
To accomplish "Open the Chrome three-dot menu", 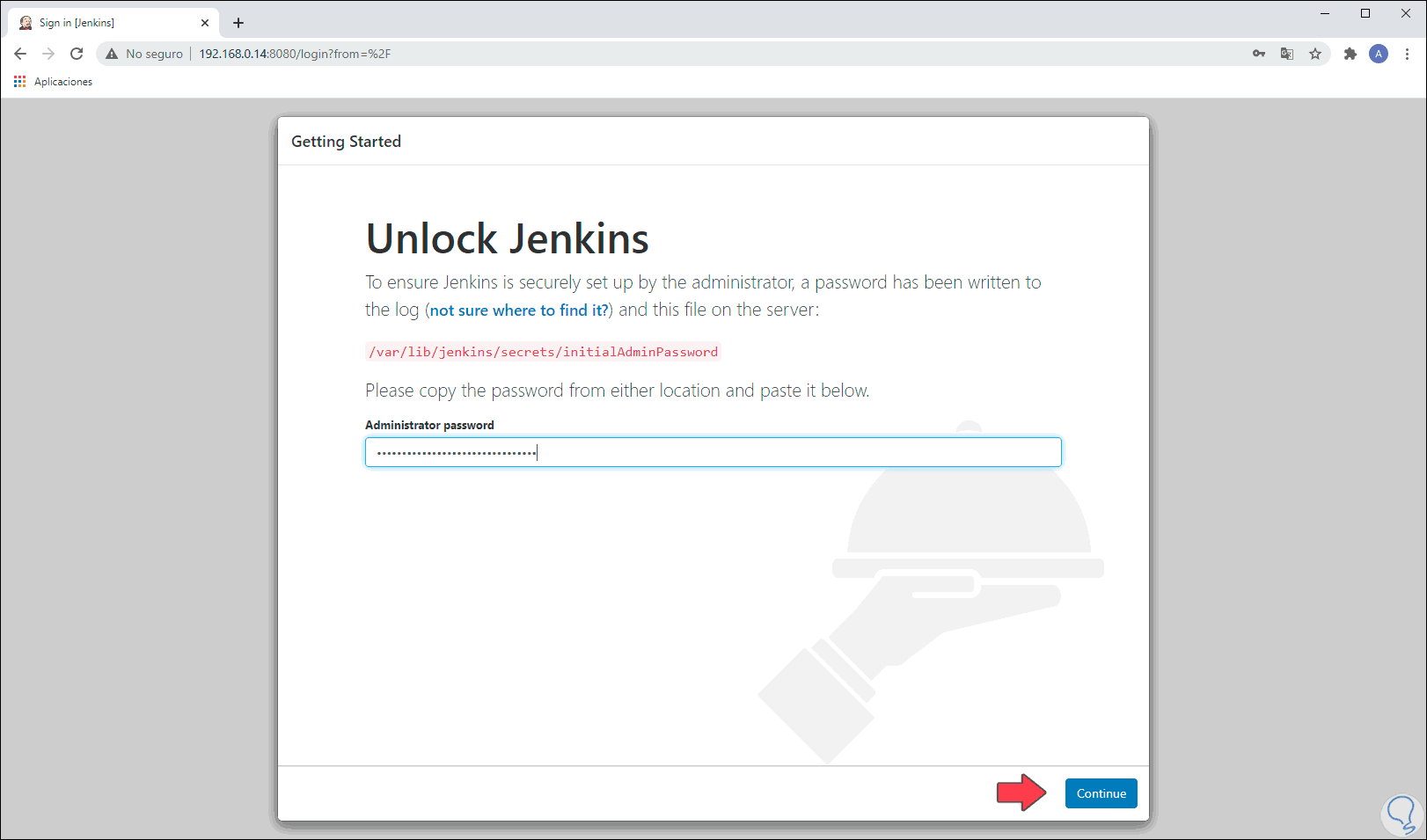I will click(x=1407, y=54).
